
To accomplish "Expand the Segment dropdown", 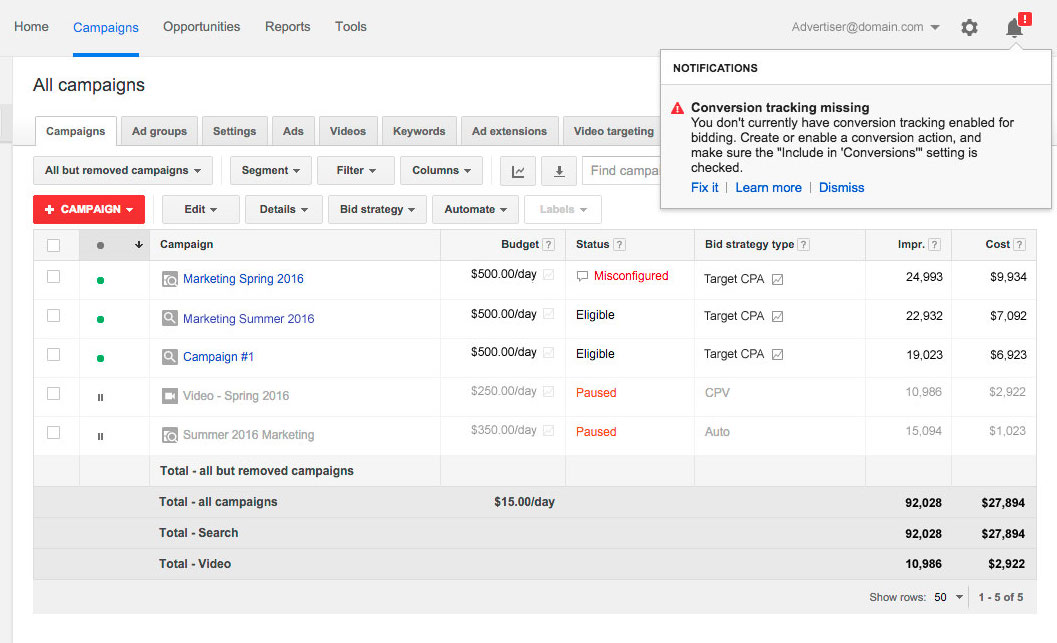I will (x=271, y=171).
